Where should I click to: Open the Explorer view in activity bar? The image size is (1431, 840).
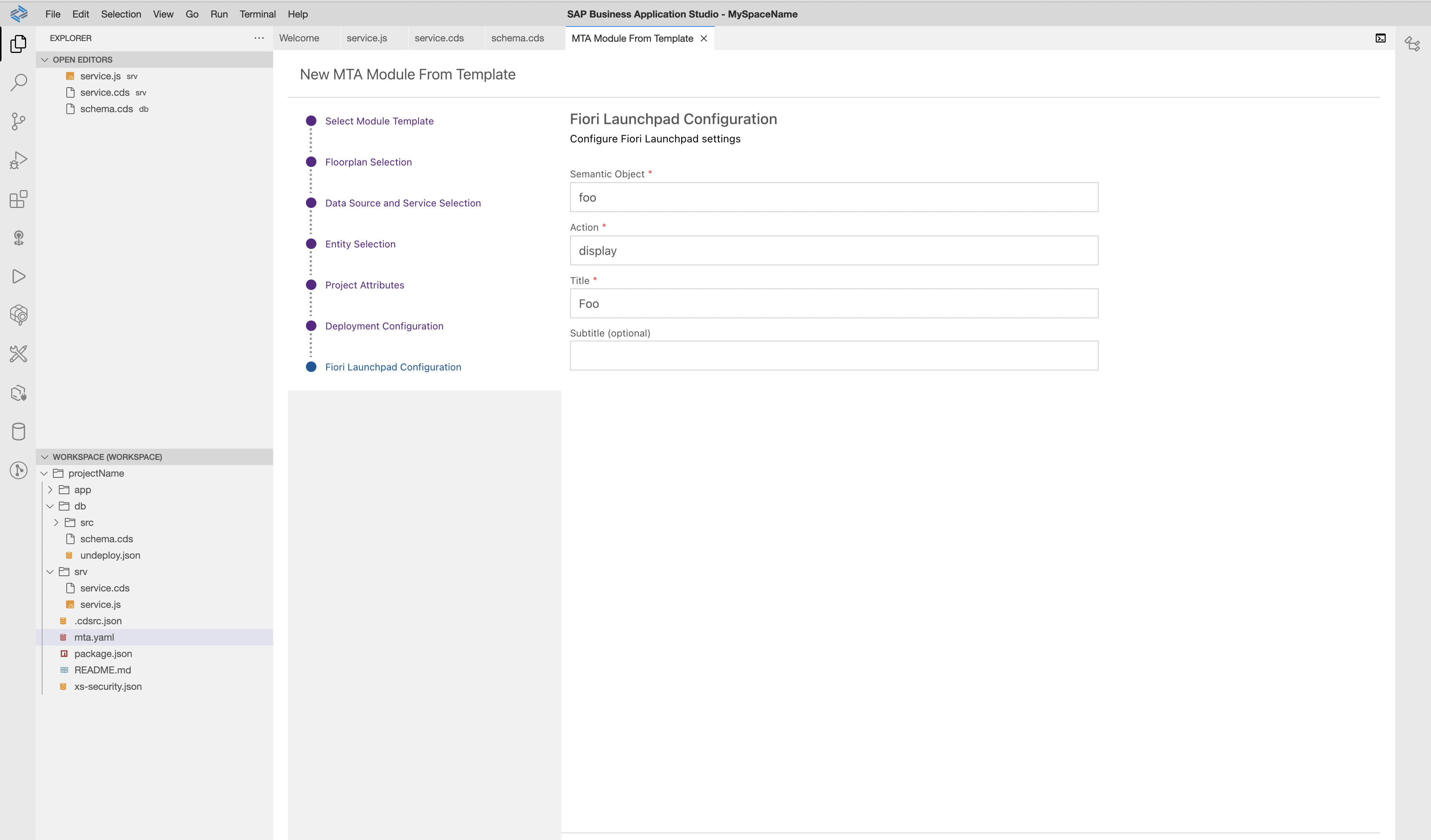[x=18, y=44]
